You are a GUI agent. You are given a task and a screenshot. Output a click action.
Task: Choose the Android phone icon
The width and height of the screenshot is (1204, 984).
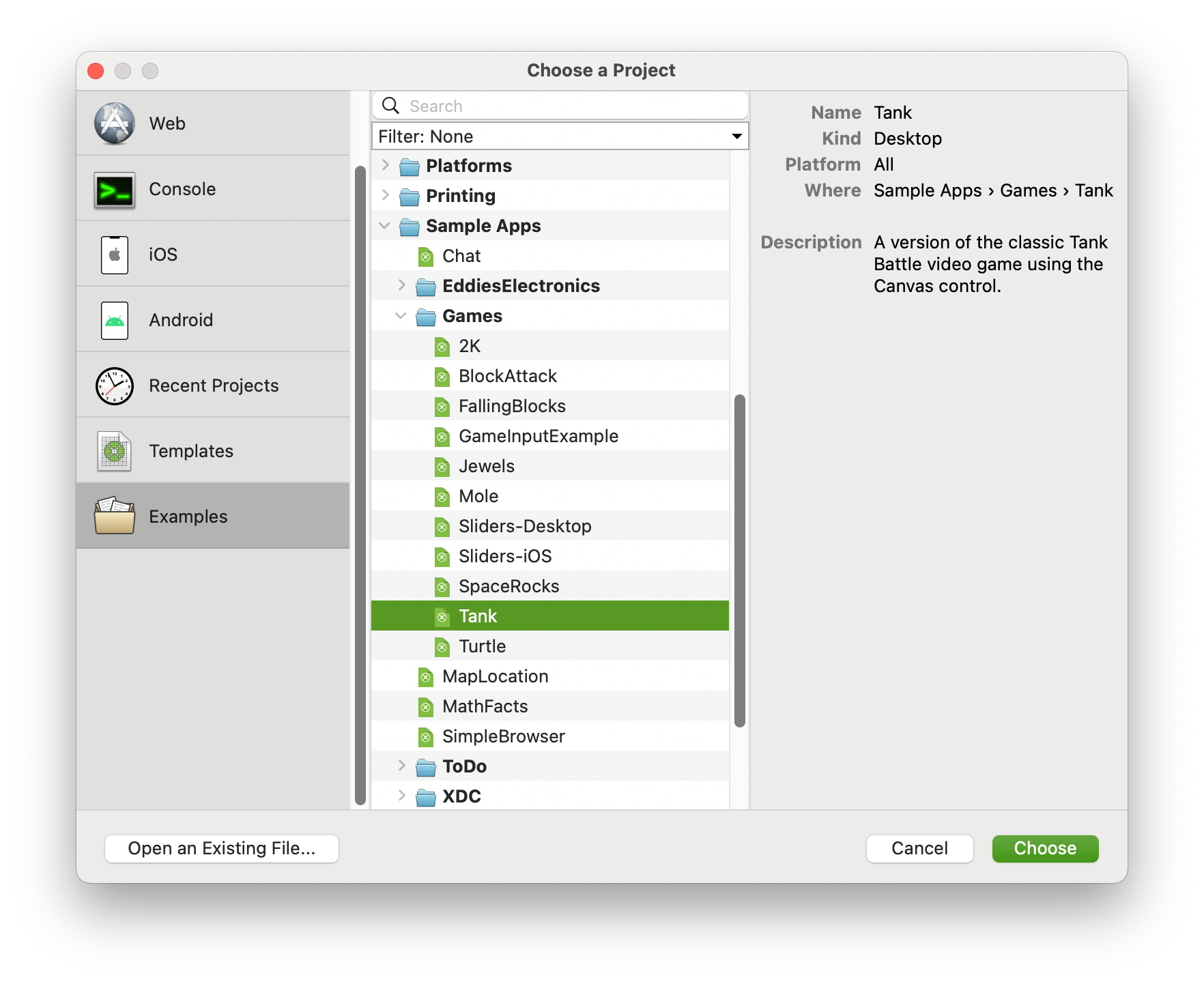click(x=114, y=320)
